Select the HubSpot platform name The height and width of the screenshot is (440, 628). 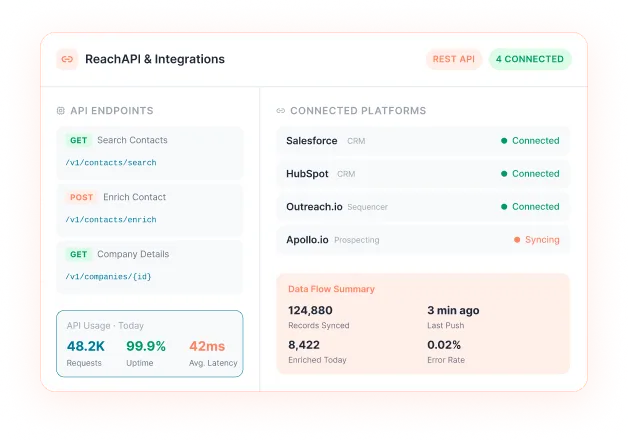click(307, 174)
